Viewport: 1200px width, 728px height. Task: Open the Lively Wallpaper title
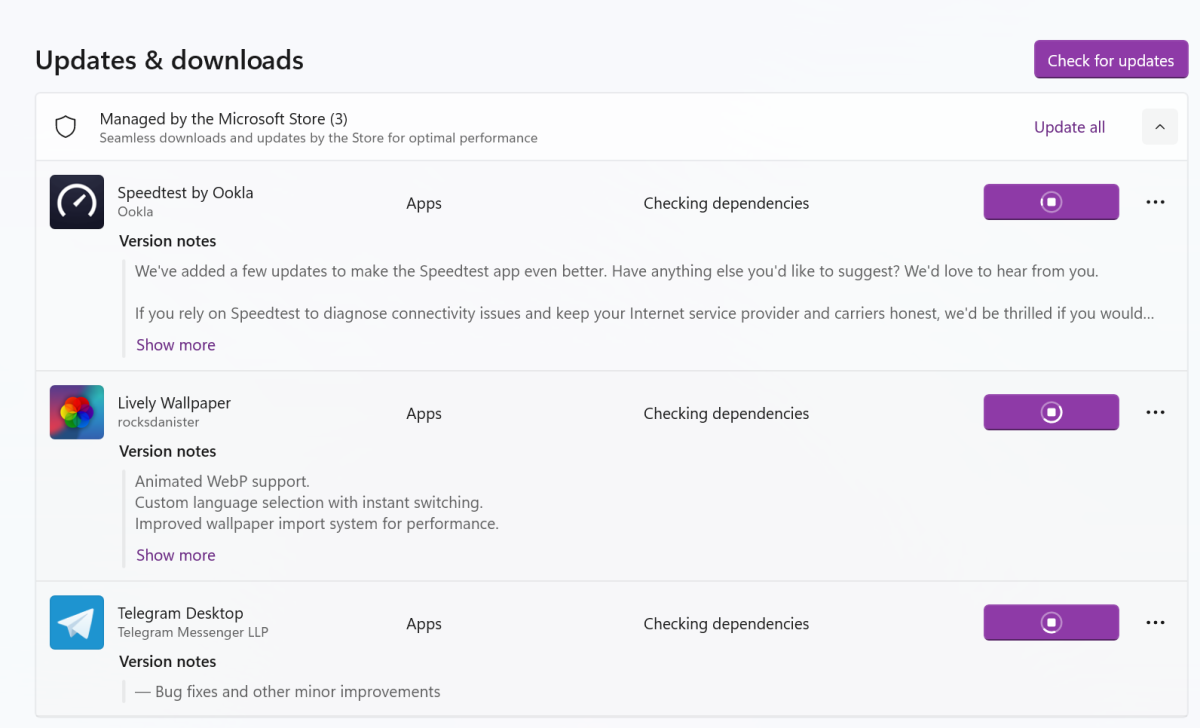point(174,403)
